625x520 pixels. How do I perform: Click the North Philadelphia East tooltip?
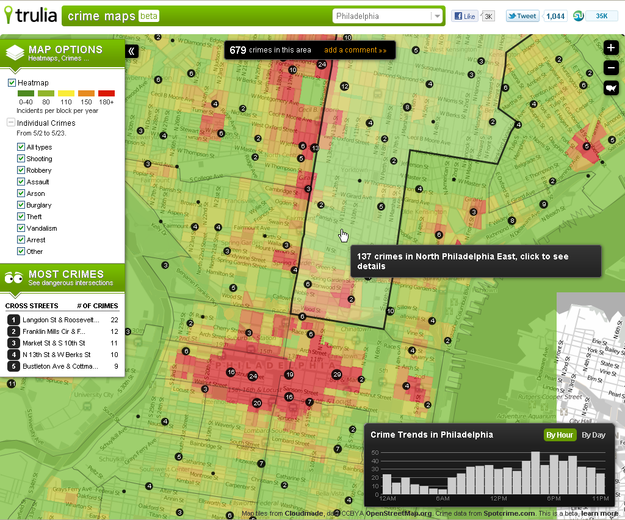(x=476, y=261)
